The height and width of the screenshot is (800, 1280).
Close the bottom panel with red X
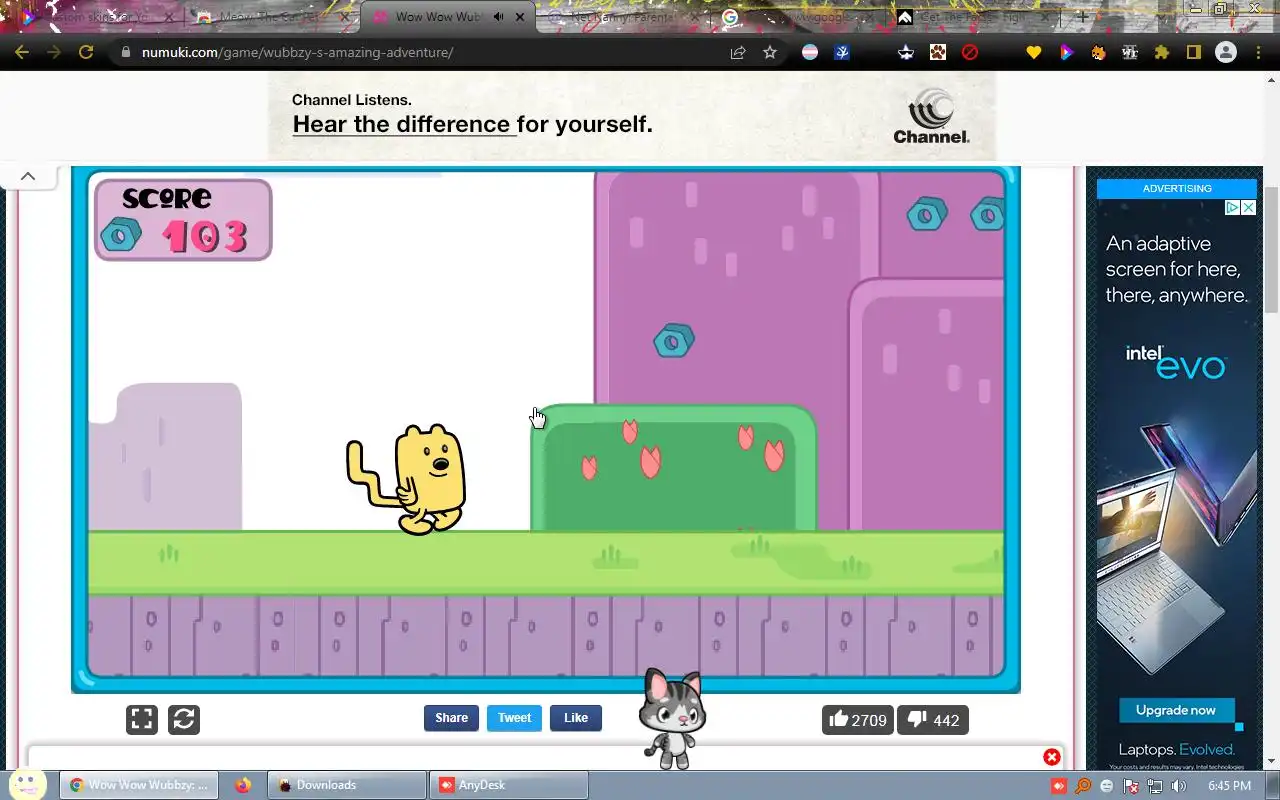(x=1052, y=757)
